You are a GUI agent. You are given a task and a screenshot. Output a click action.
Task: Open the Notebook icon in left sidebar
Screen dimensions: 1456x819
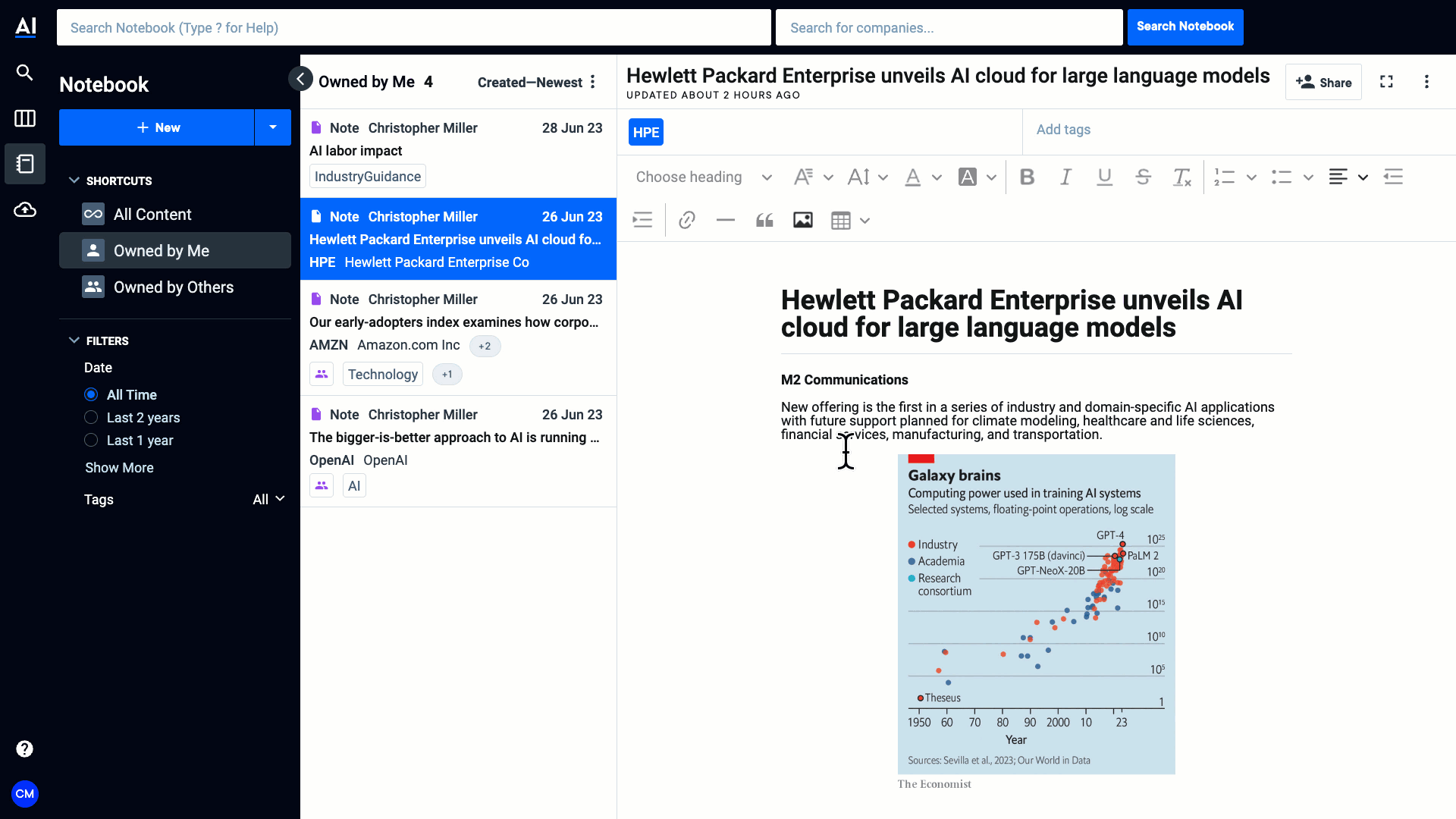pos(24,164)
